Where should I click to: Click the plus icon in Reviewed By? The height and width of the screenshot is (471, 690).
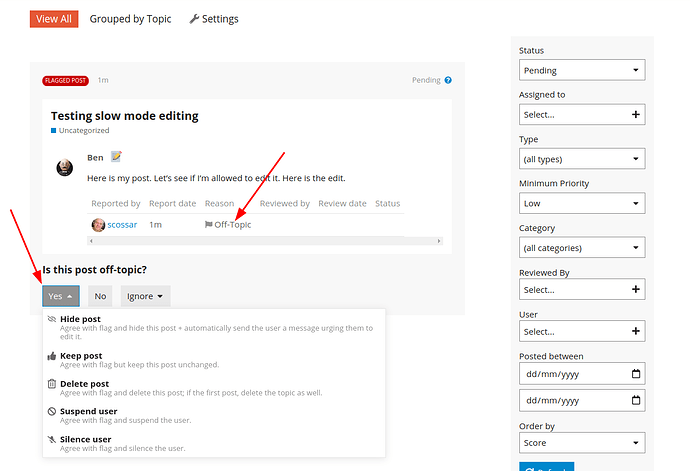click(635, 289)
